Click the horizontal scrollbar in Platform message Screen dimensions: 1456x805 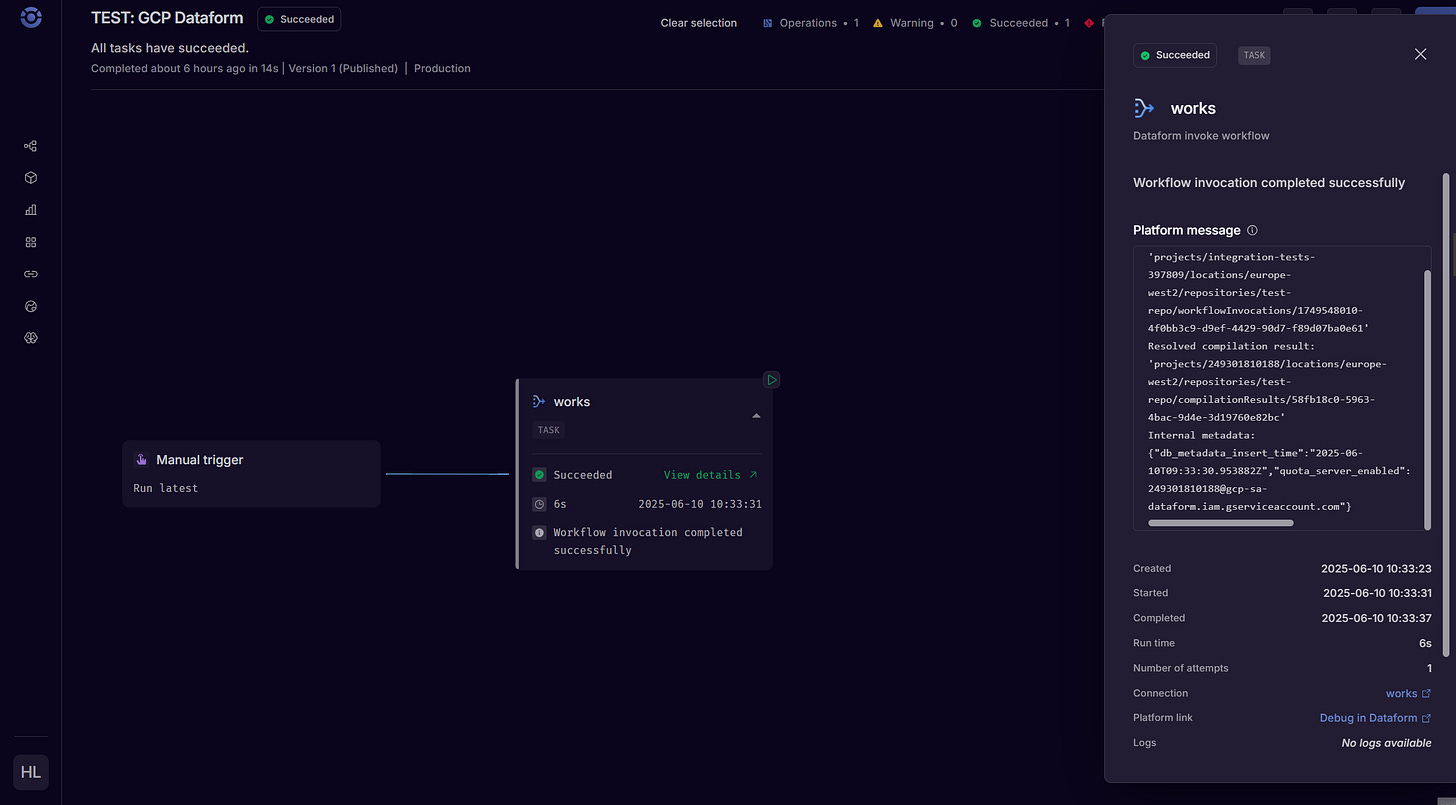pyautogui.click(x=1221, y=523)
